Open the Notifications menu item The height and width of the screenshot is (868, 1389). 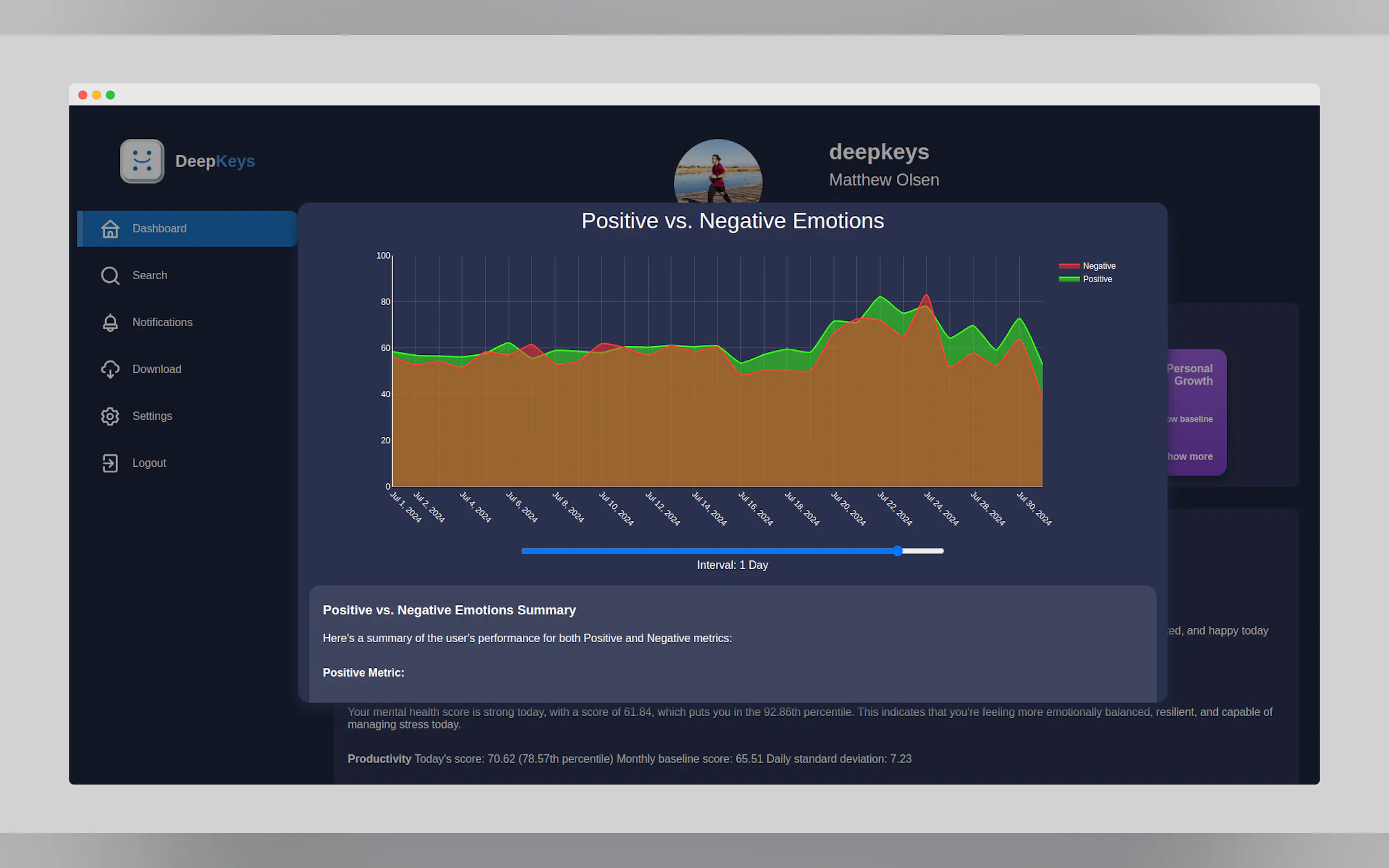tap(162, 322)
